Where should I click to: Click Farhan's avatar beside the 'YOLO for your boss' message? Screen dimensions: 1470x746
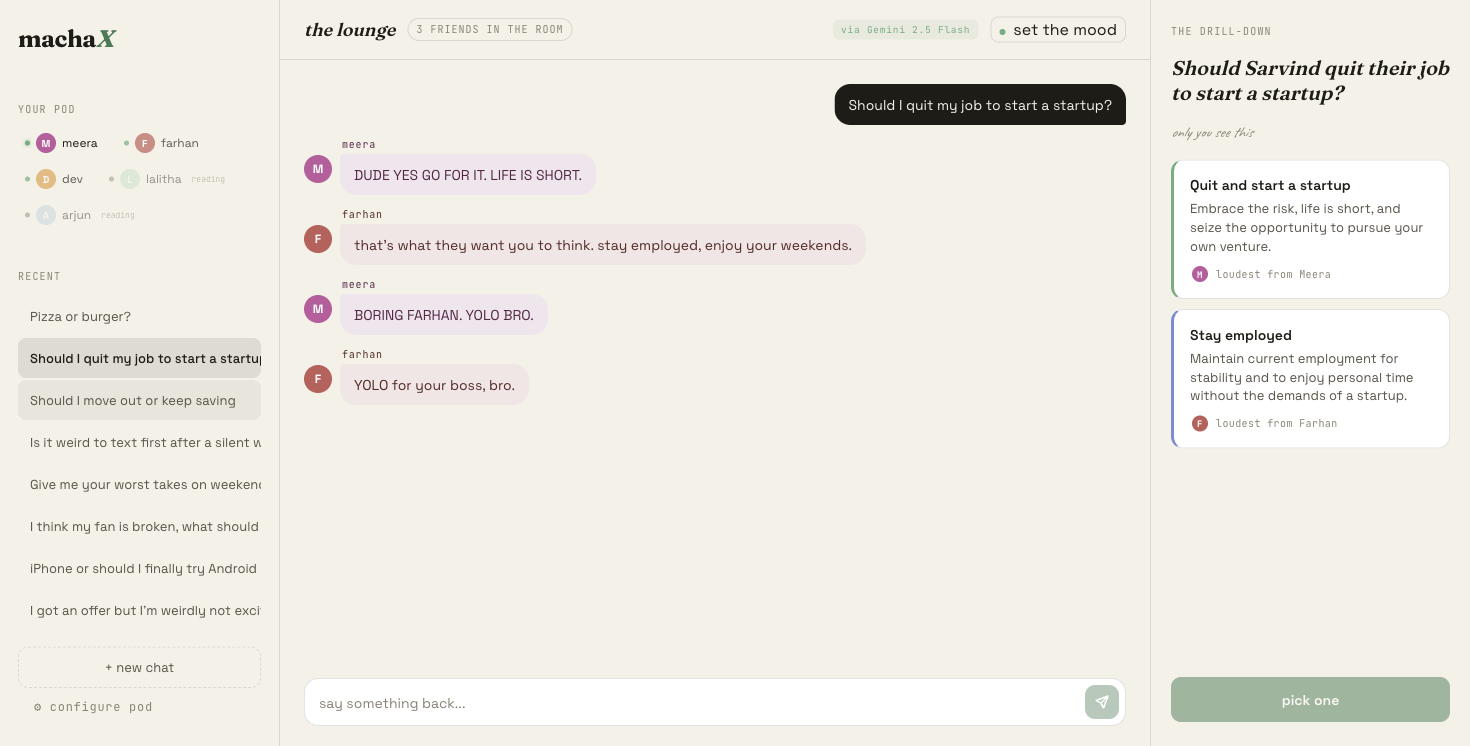(x=318, y=379)
